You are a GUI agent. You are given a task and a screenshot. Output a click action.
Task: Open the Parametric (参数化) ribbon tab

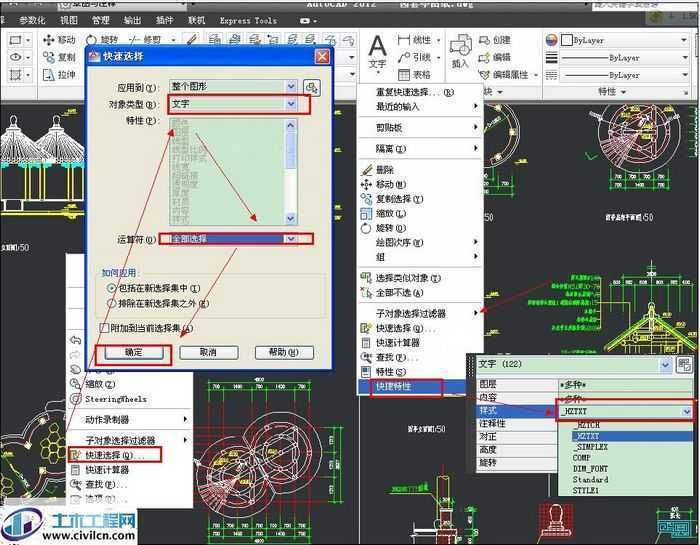pos(32,20)
